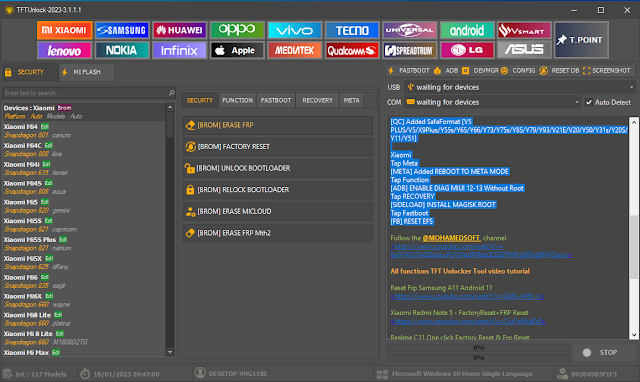Open the SECURTY function tab
This screenshot has width=640, height=382.
click(200, 100)
